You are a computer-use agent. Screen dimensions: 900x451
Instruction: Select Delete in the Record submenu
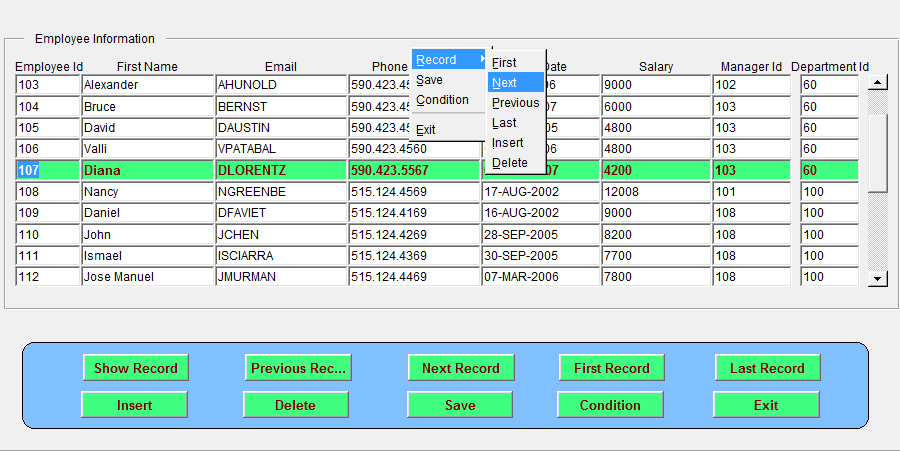tap(515, 163)
